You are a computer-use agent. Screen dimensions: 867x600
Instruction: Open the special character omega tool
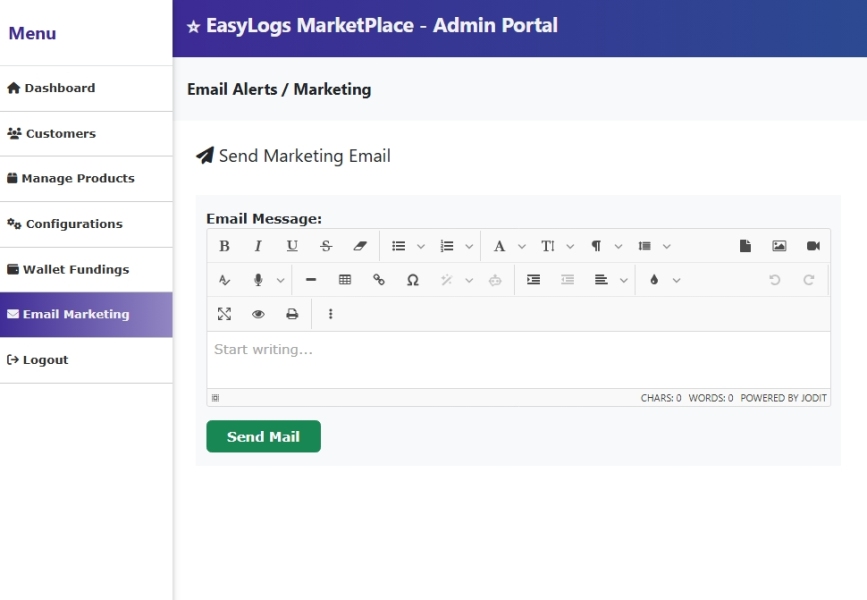(x=412, y=280)
